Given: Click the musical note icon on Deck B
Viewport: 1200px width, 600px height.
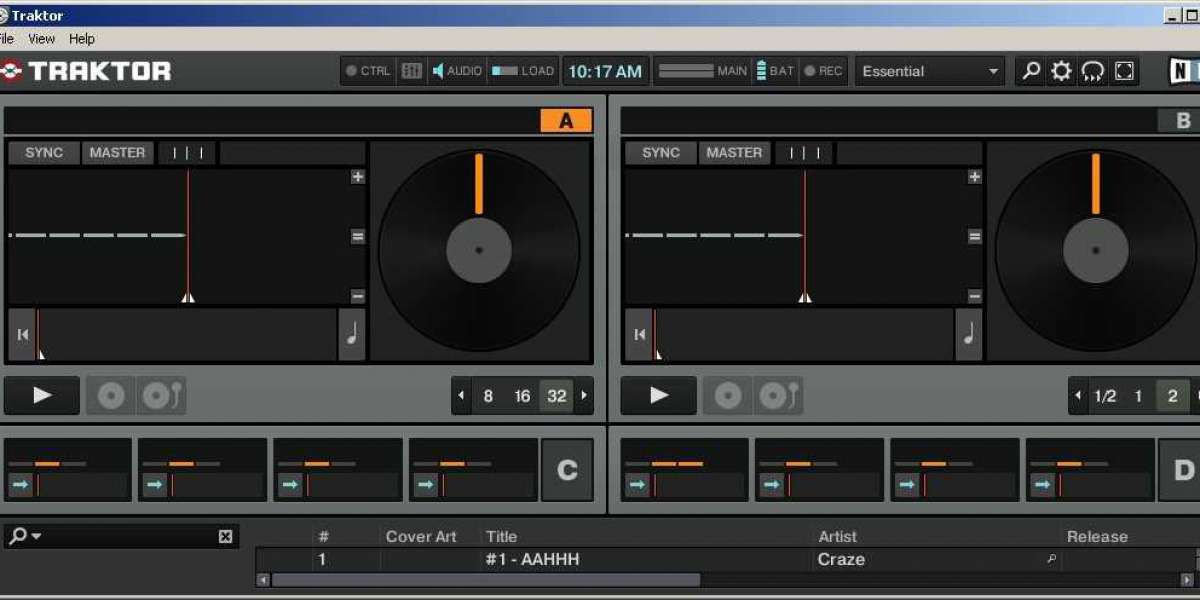Looking at the screenshot, I should pos(969,334).
